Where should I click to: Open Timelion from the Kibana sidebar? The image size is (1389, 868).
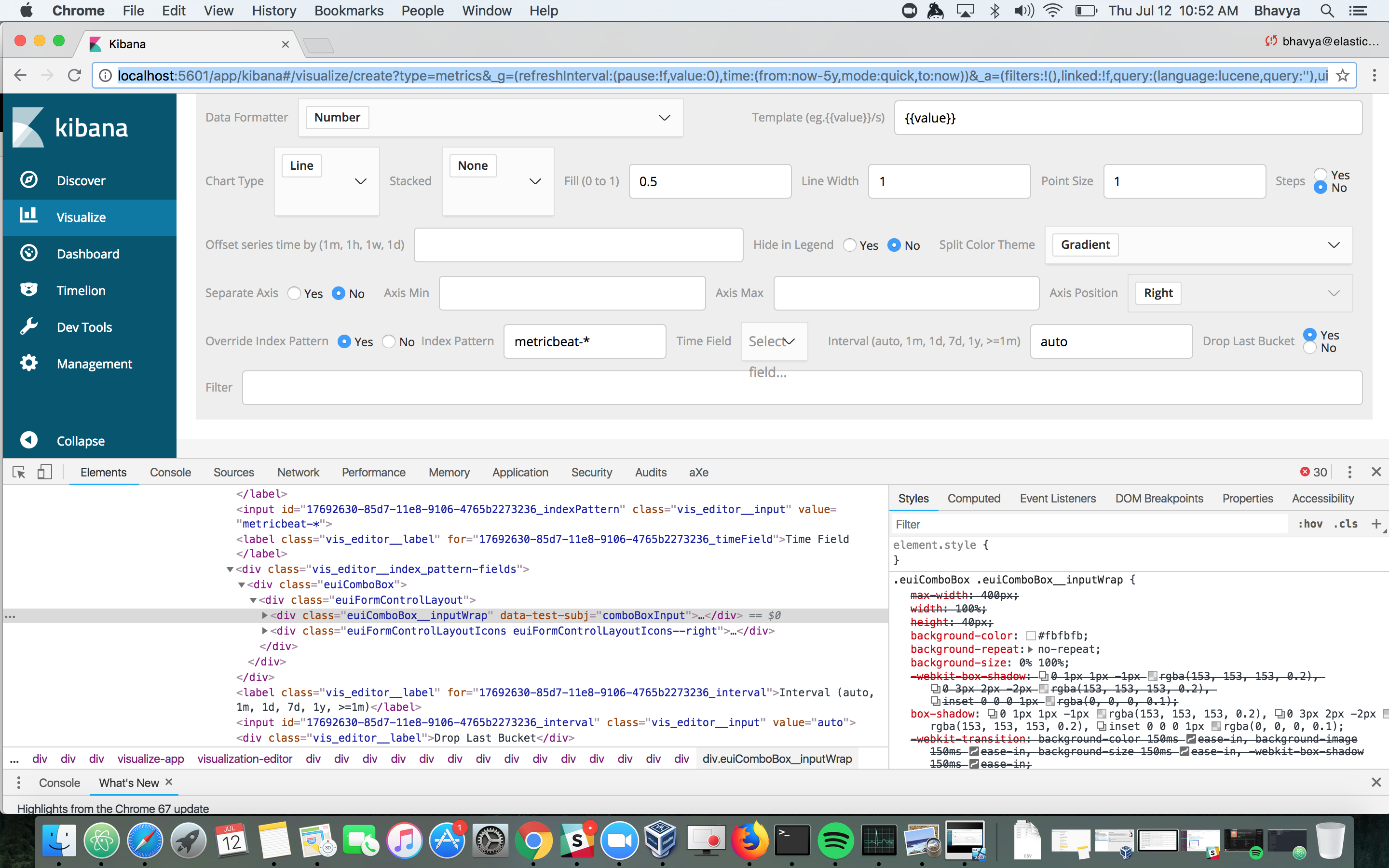(x=81, y=290)
